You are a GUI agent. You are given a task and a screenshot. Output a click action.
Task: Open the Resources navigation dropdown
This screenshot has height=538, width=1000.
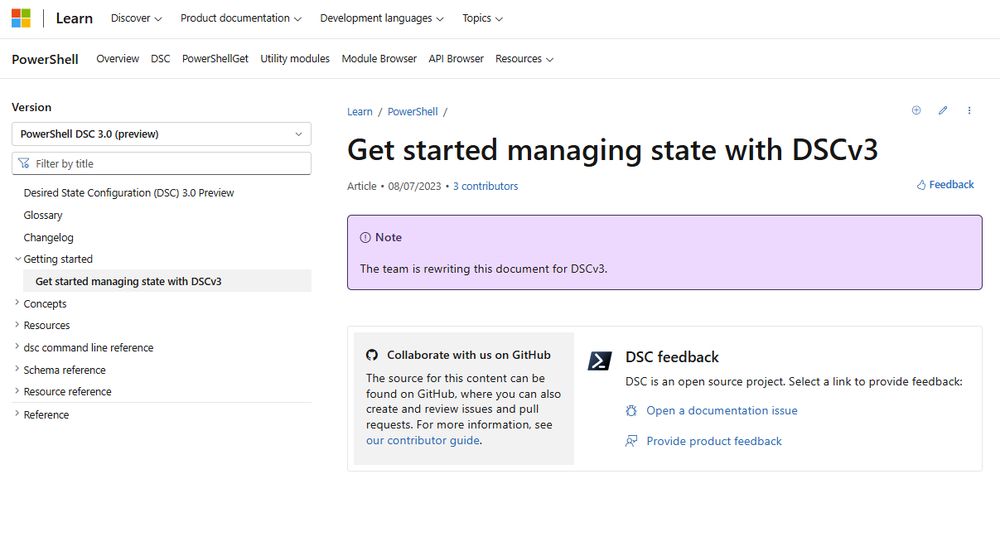(524, 59)
